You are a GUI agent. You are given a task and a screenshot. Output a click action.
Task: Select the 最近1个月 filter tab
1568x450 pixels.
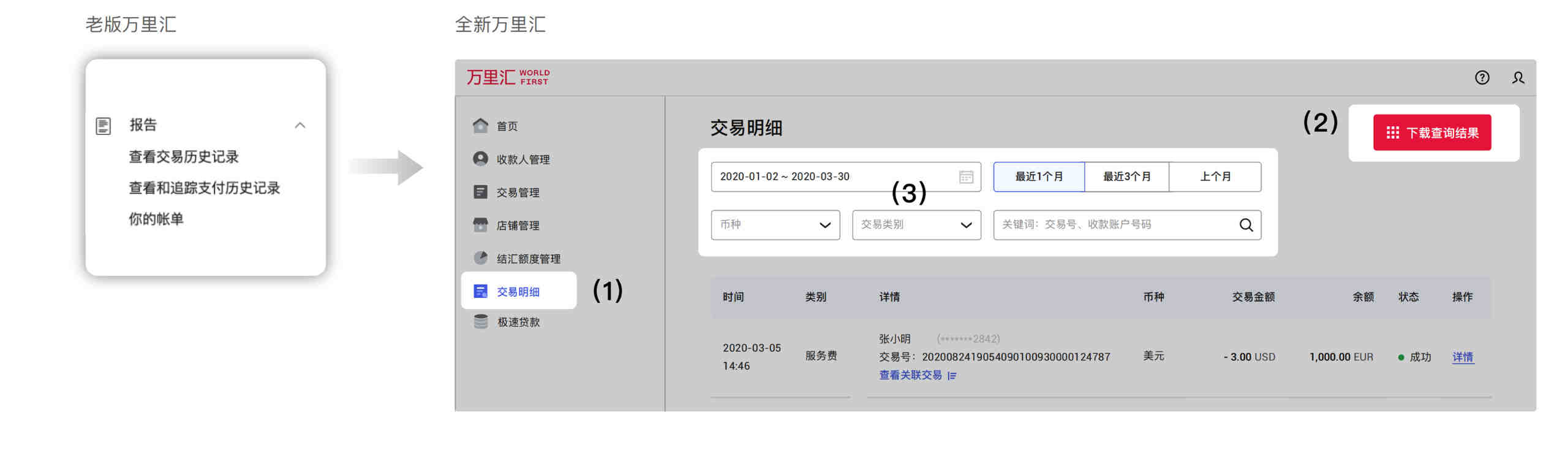tap(1039, 177)
